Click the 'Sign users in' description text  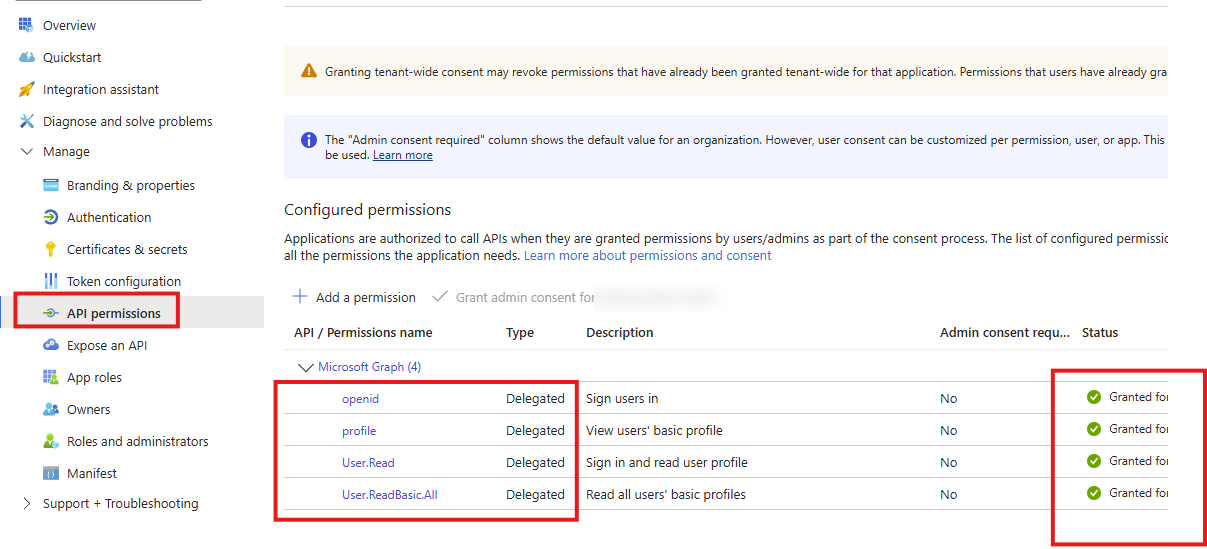coord(622,398)
